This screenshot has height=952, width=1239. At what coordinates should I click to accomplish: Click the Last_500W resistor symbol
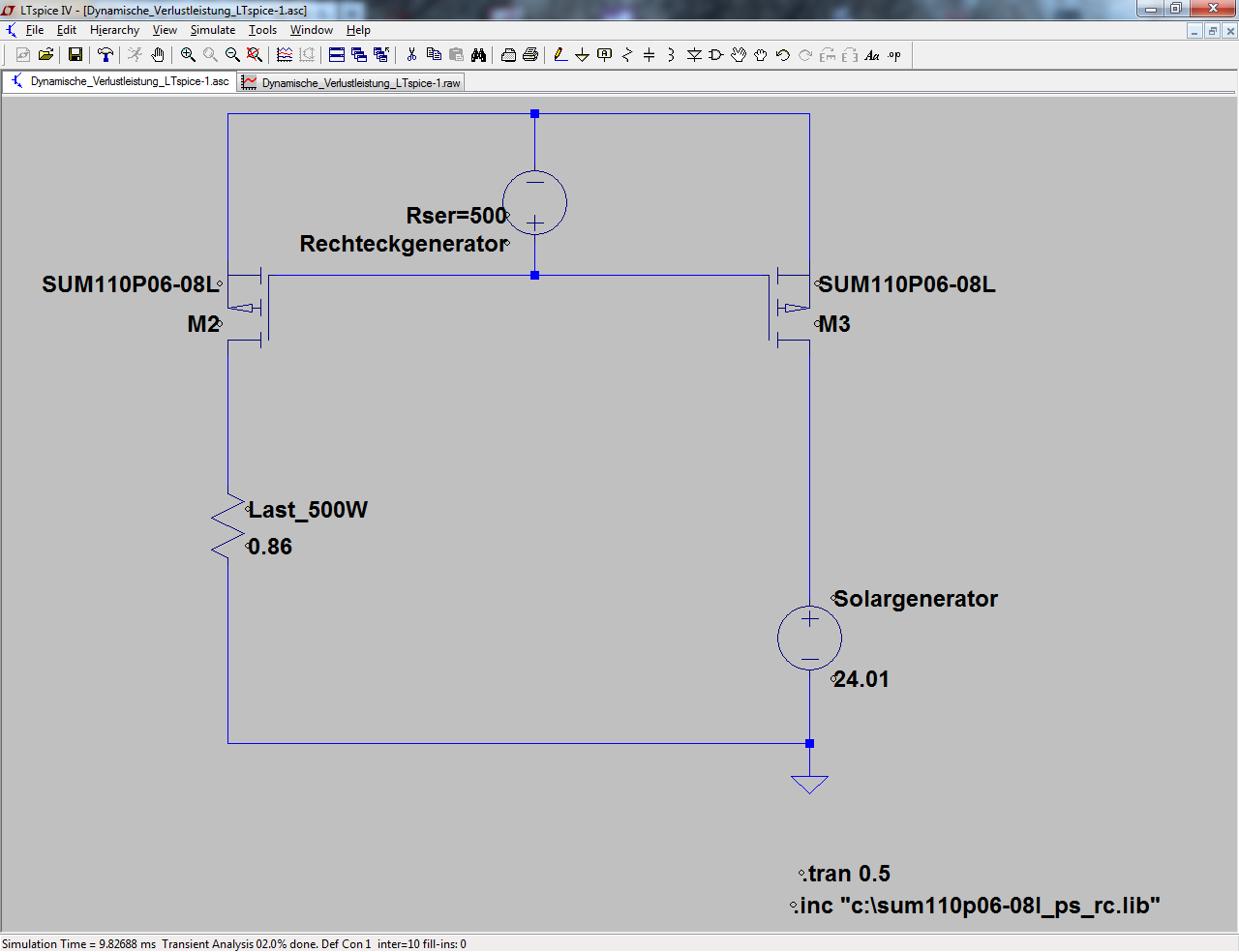(228, 526)
